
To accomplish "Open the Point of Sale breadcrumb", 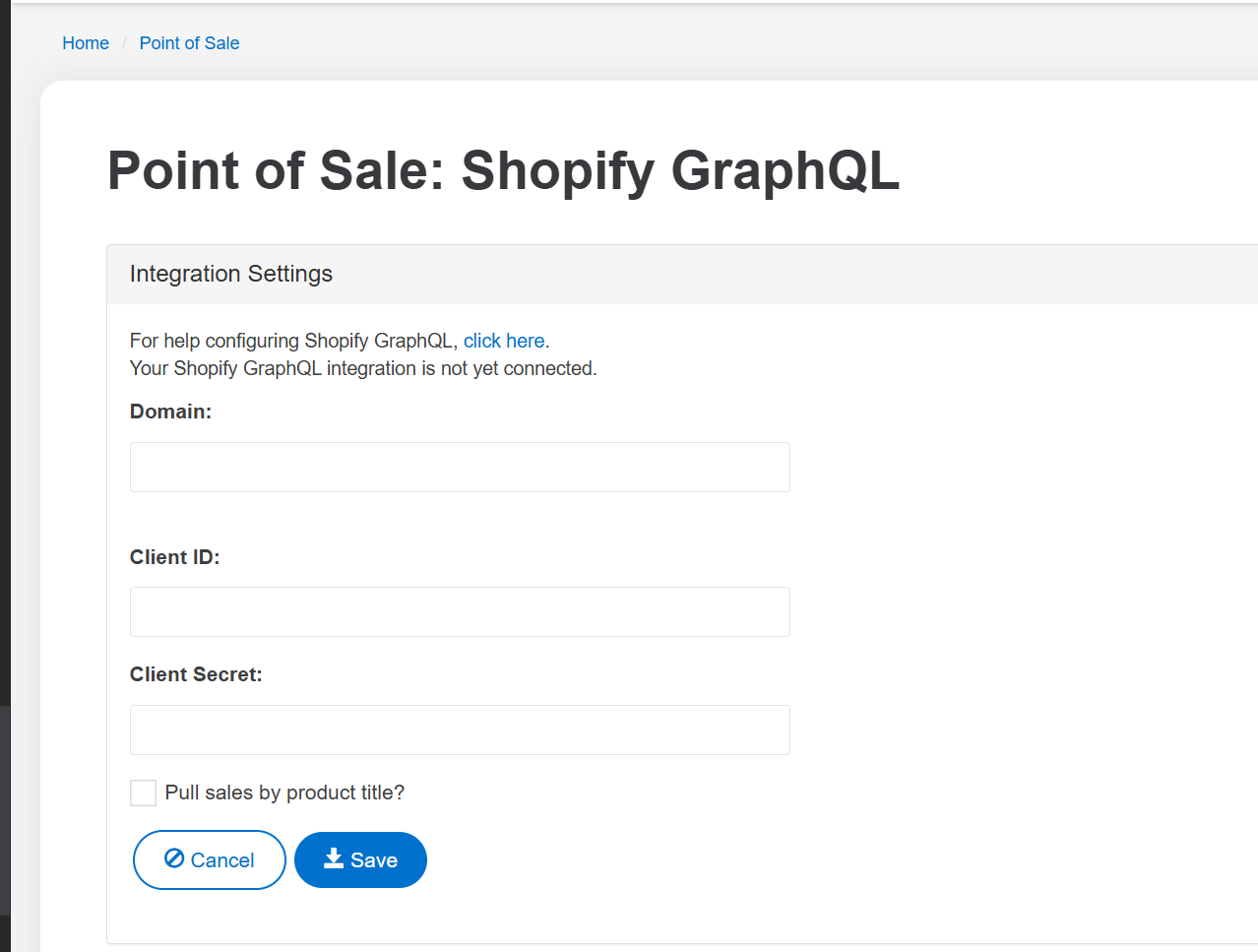I will click(189, 43).
